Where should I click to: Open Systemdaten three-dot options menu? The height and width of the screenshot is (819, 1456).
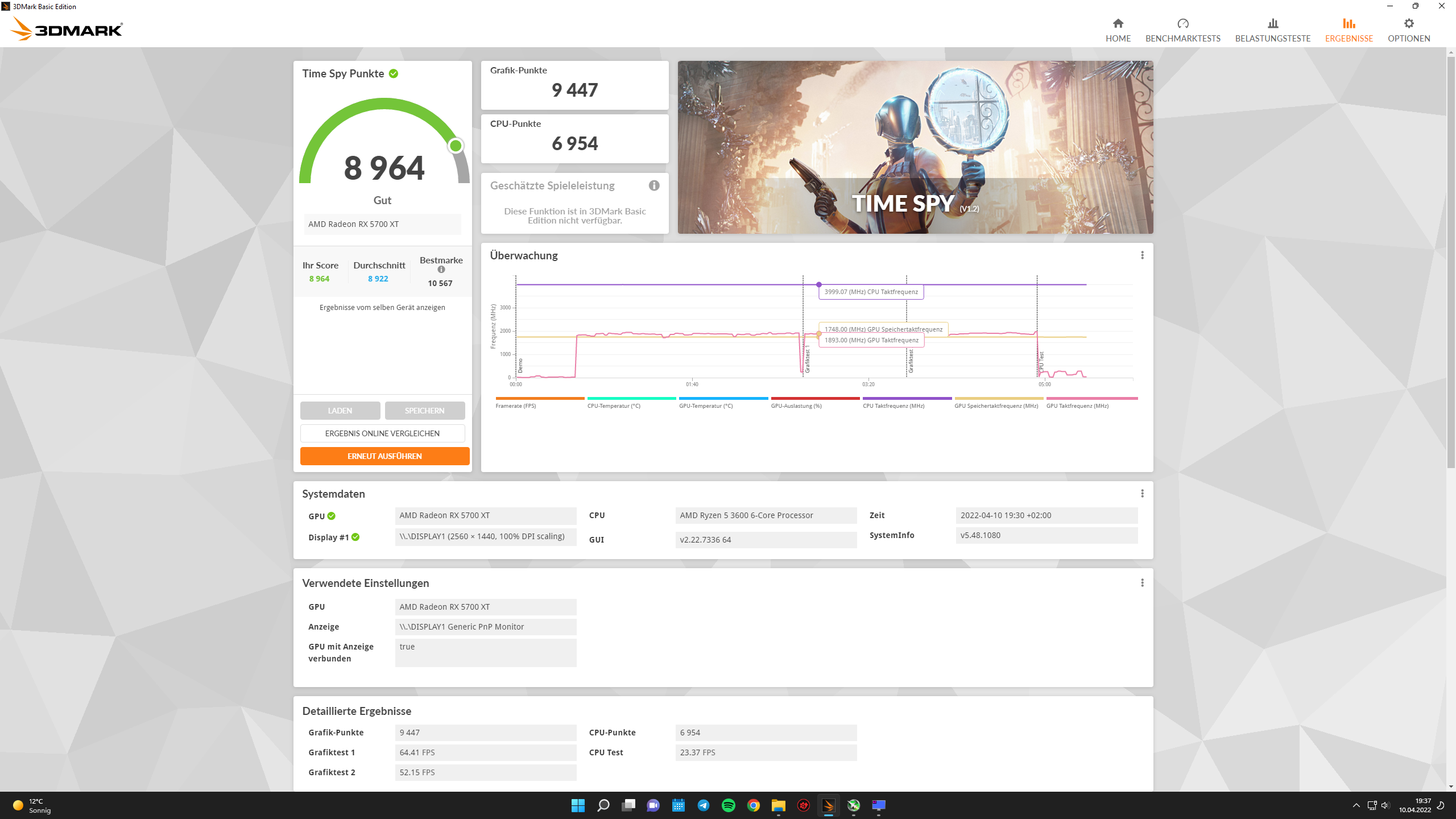[1142, 494]
